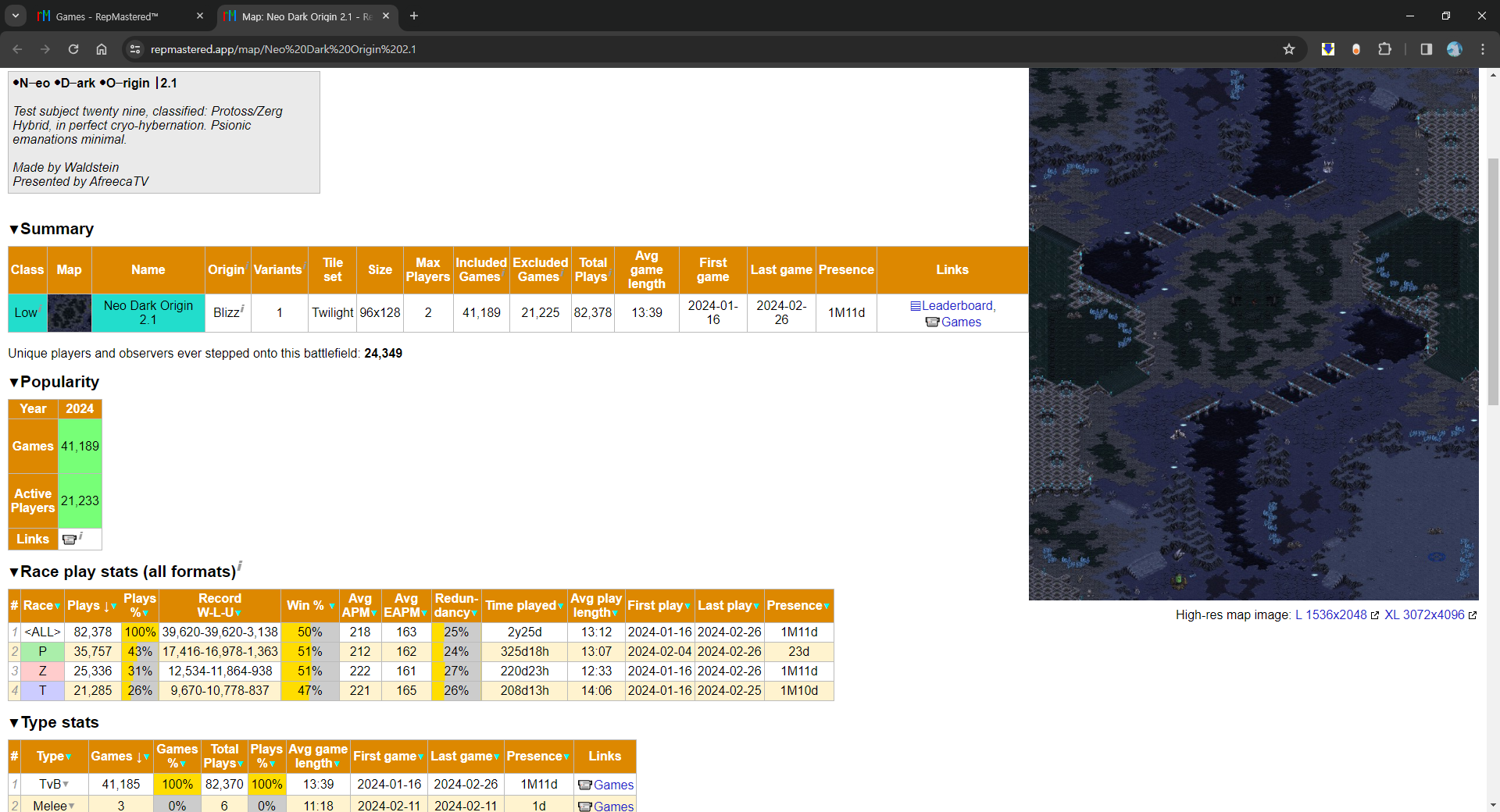The width and height of the screenshot is (1500, 812).
Task: Sort race table by Record W-L-U
Action: pyautogui.click(x=220, y=606)
